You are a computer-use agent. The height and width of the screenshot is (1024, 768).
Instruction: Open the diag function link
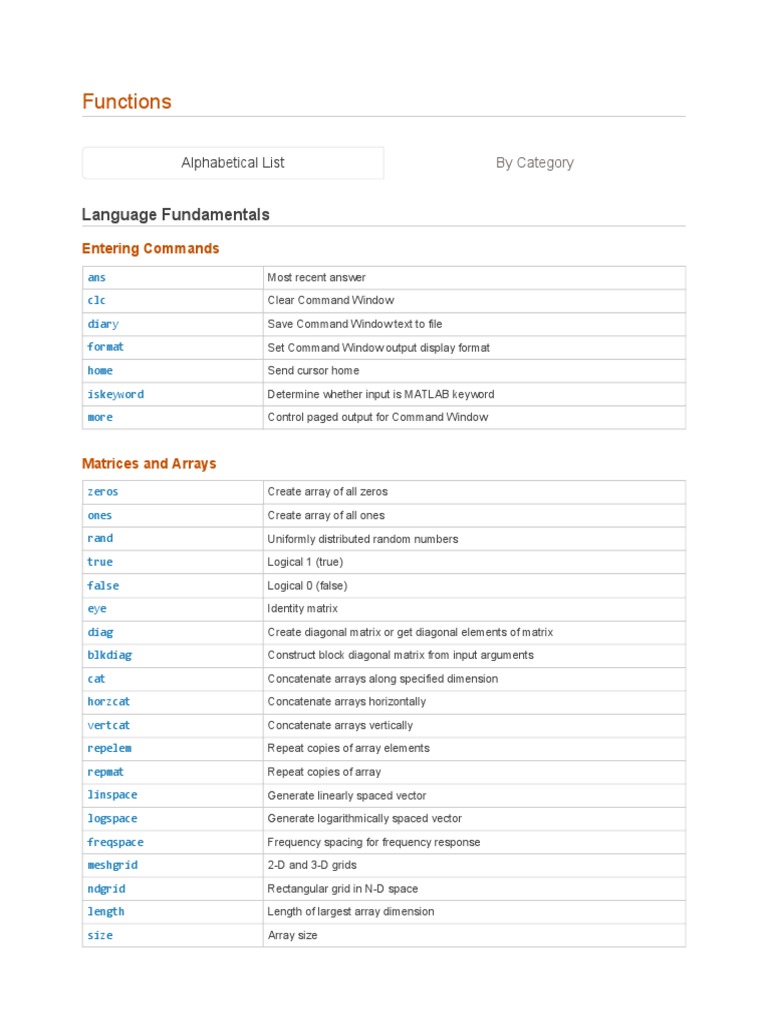tap(99, 632)
